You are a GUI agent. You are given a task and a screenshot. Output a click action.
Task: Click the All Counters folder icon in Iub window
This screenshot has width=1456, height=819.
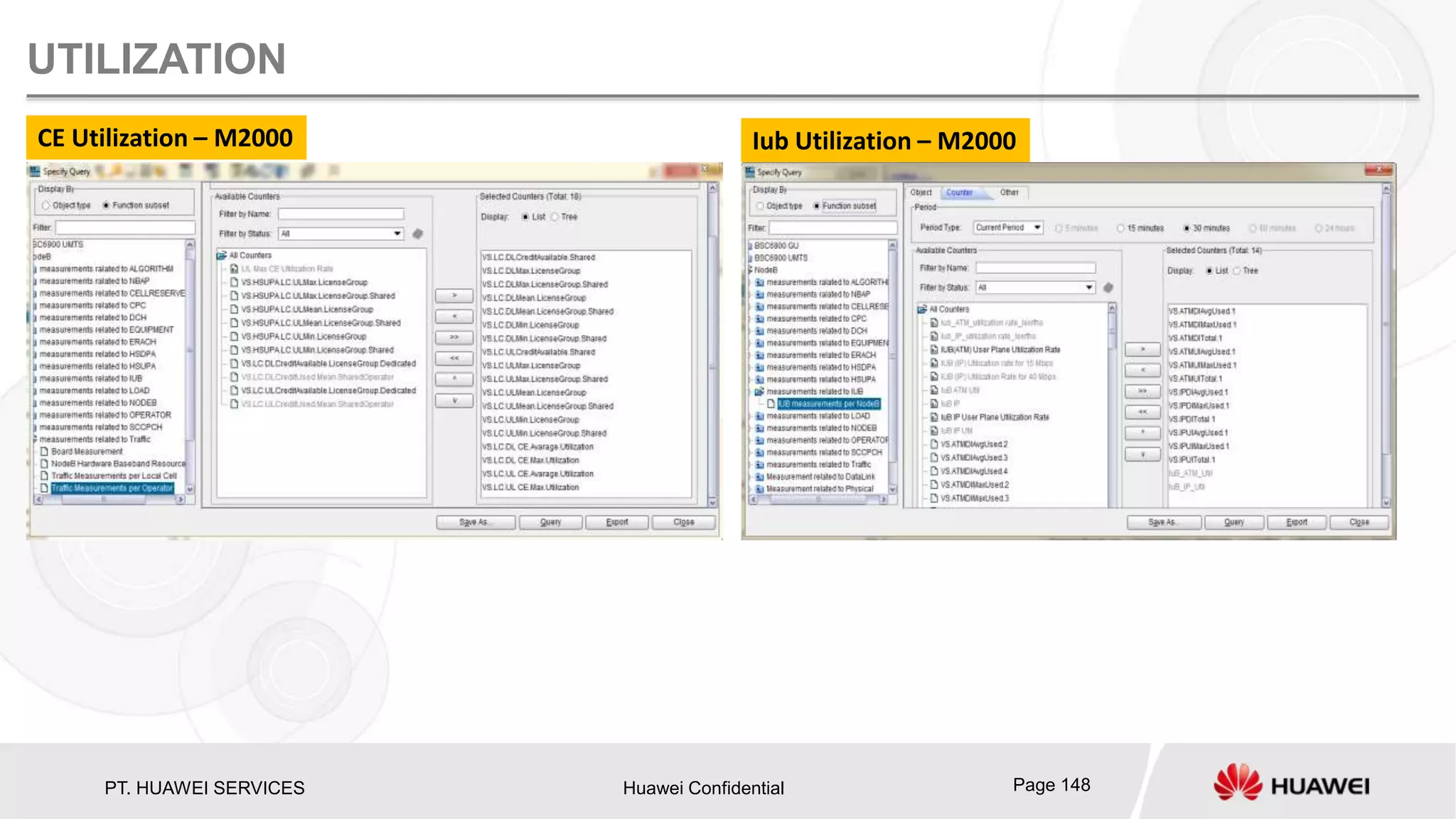click(922, 309)
